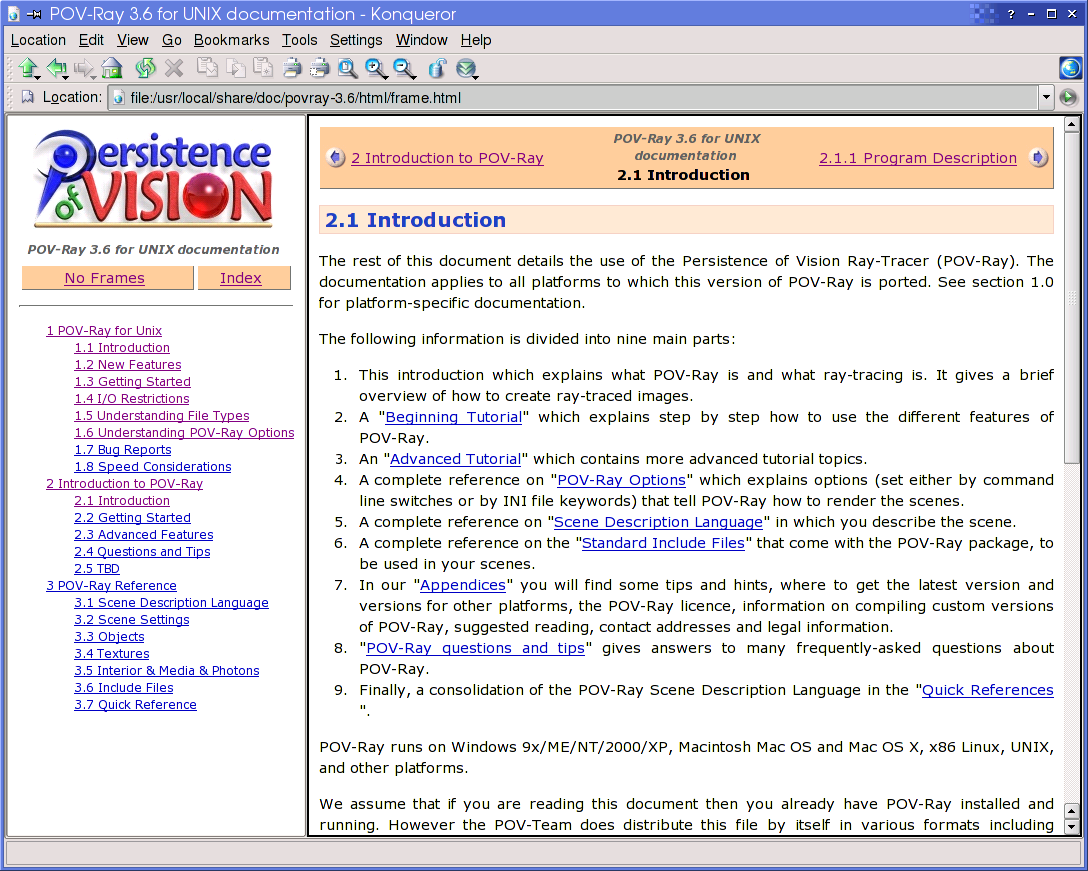Image resolution: width=1088 pixels, height=871 pixels.
Task: Open the Tools menu
Action: point(299,40)
